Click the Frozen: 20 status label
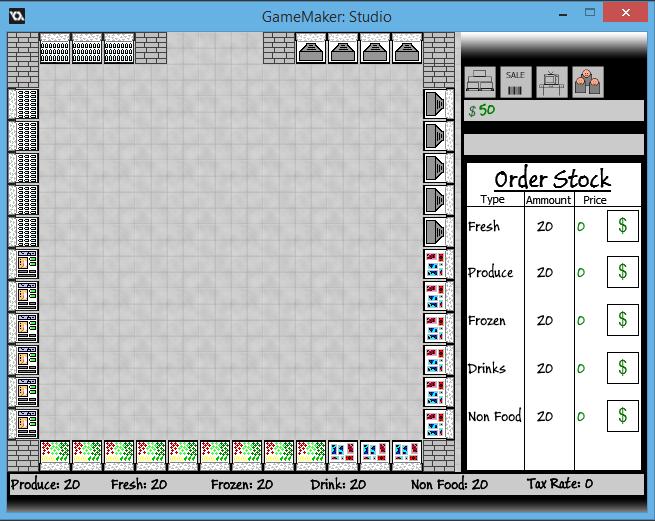Viewport: 655px width, 521px height. click(241, 484)
